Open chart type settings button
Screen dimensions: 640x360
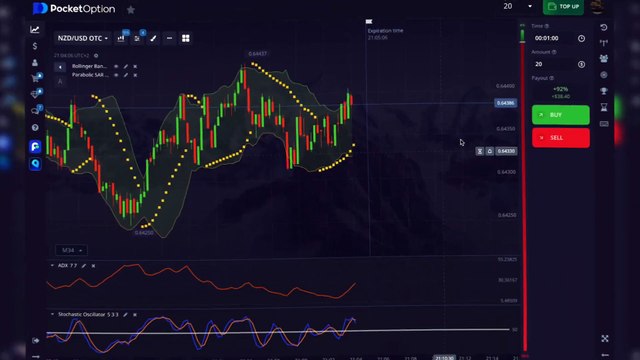pos(121,38)
